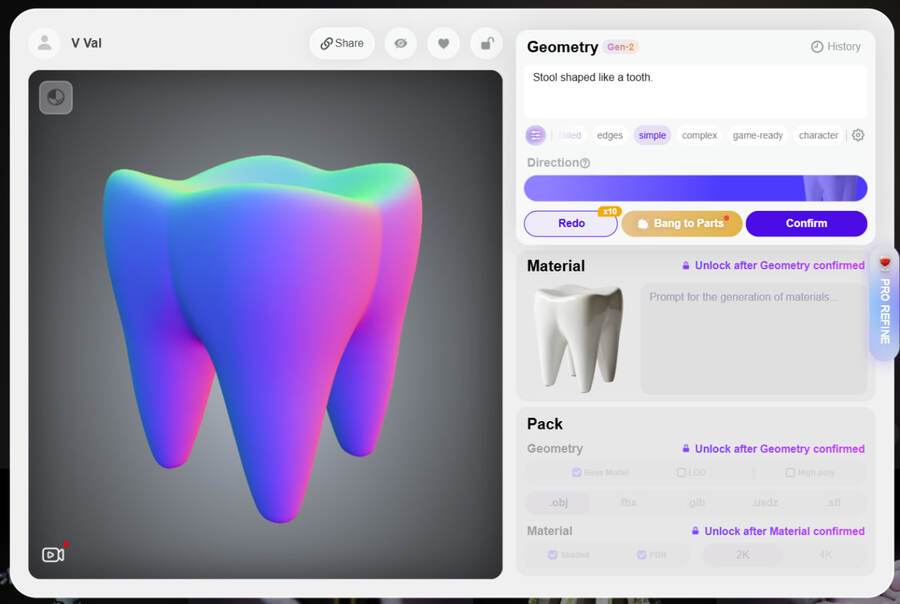Click the History clock icon
The width and height of the screenshot is (900, 604).
point(817,47)
